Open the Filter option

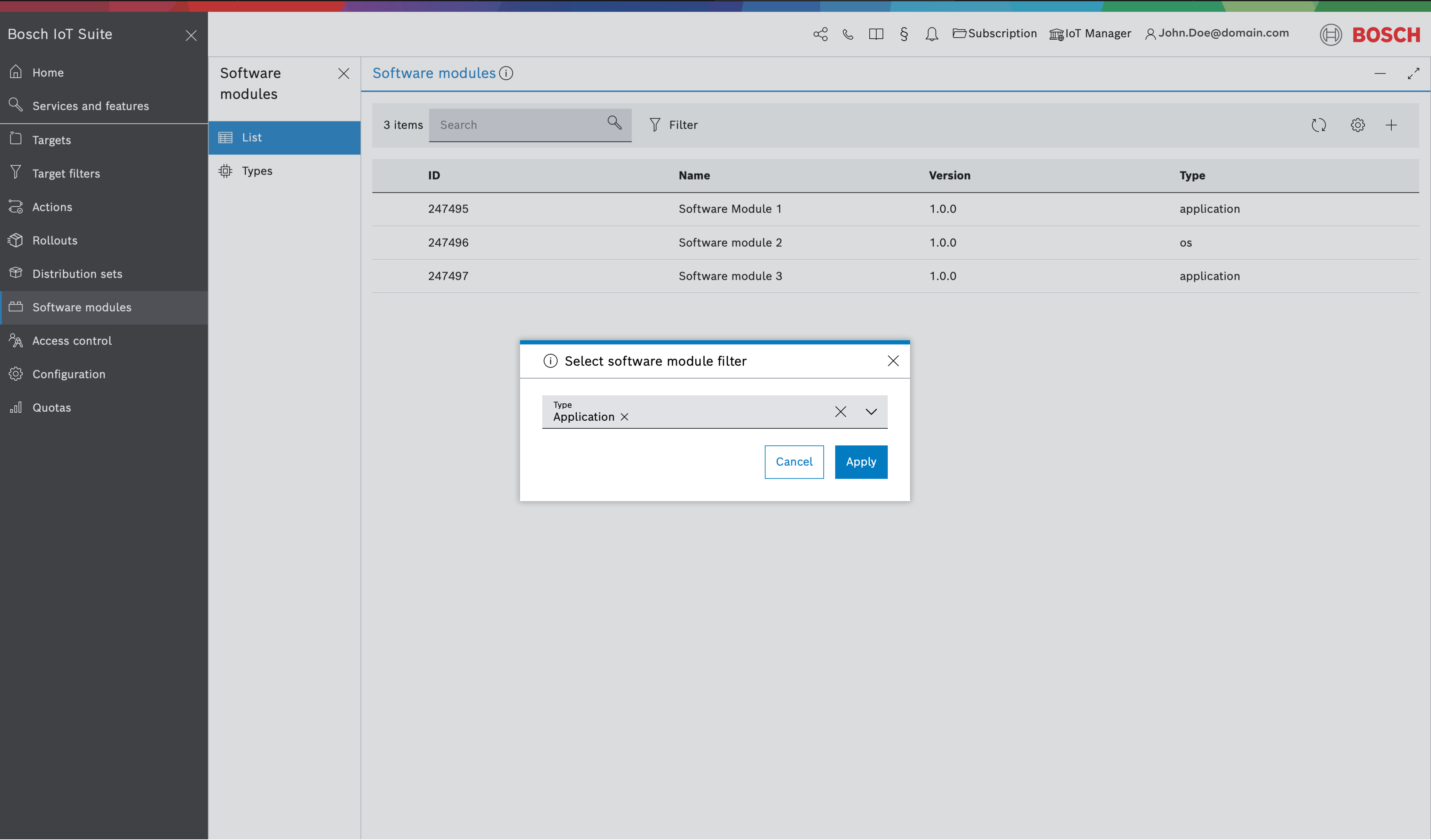click(673, 125)
